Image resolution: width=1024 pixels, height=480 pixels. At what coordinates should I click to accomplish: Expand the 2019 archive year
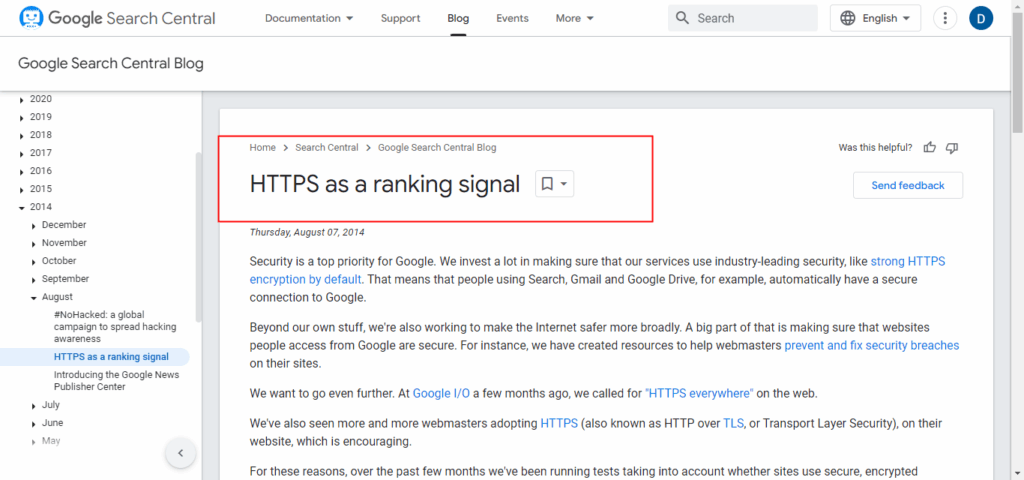pyautogui.click(x=22, y=118)
